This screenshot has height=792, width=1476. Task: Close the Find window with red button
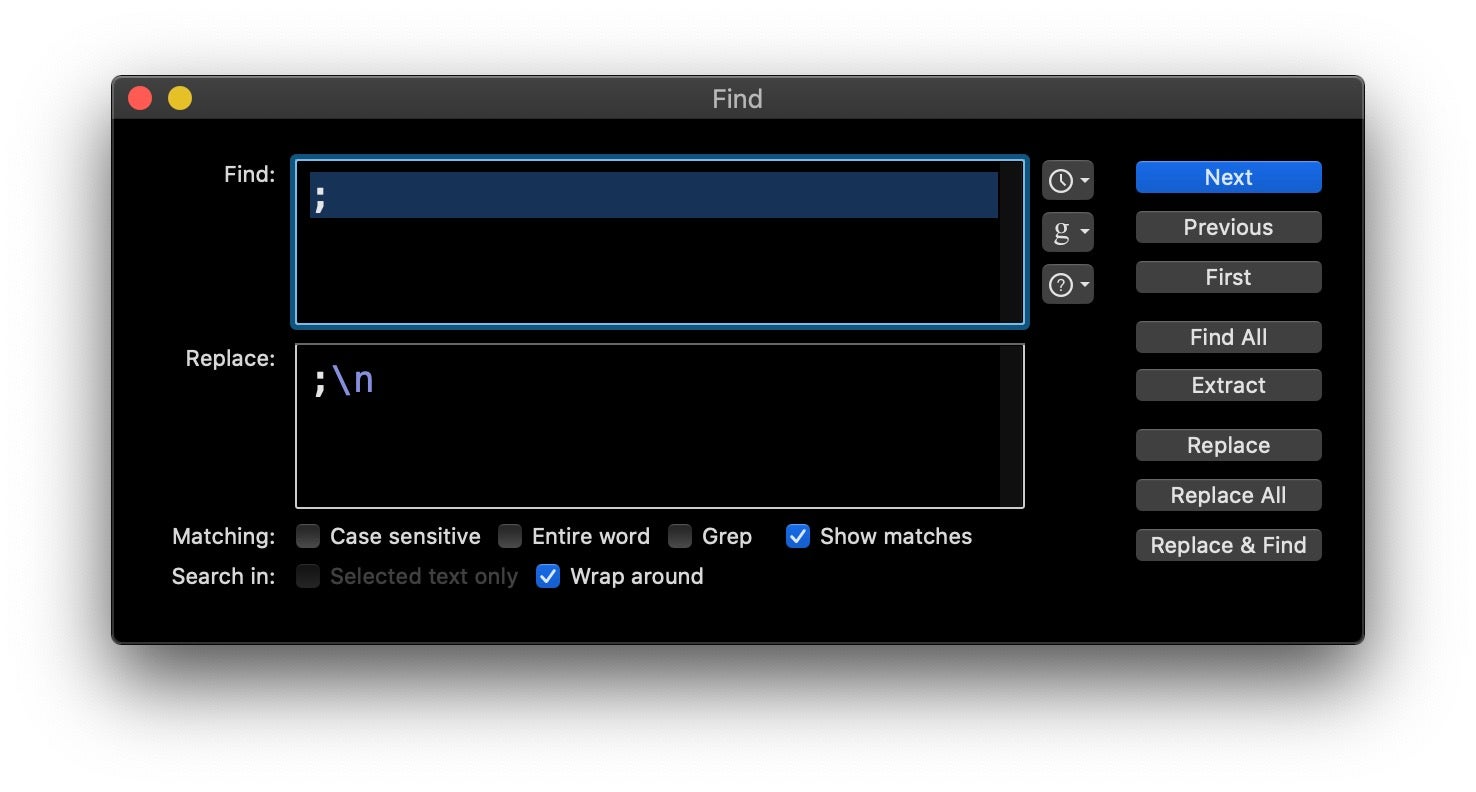tap(140, 99)
